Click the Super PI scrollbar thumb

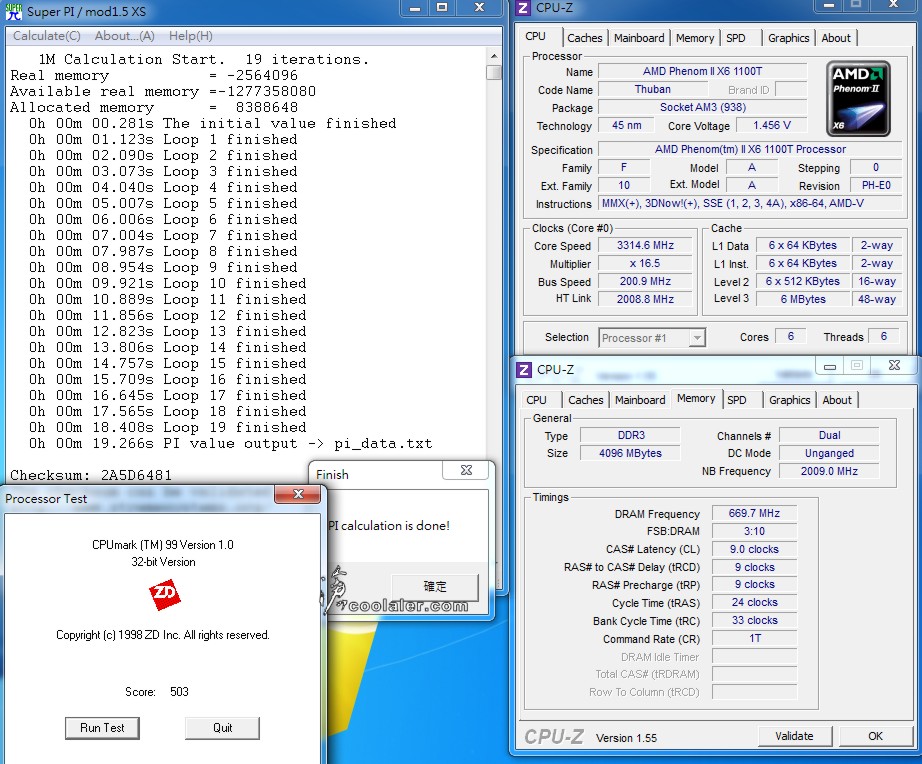coord(494,72)
